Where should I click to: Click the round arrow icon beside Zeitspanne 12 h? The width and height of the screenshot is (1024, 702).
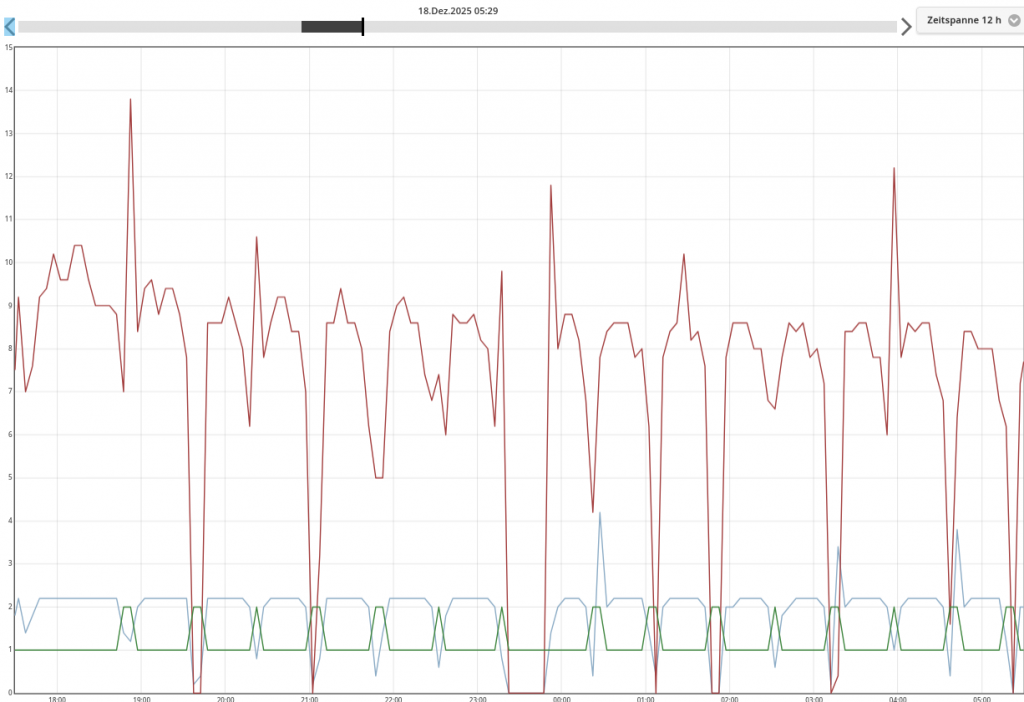[x=1013, y=20]
